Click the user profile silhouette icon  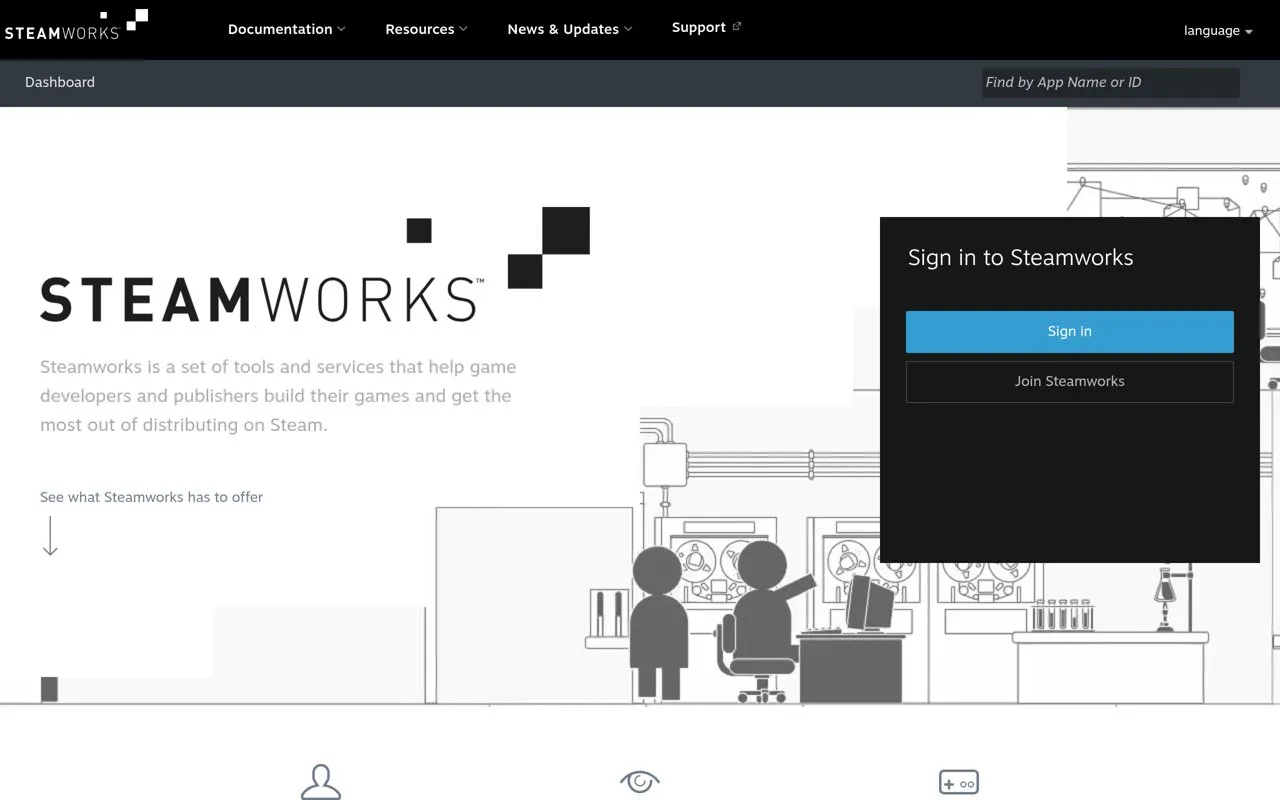coord(321,781)
